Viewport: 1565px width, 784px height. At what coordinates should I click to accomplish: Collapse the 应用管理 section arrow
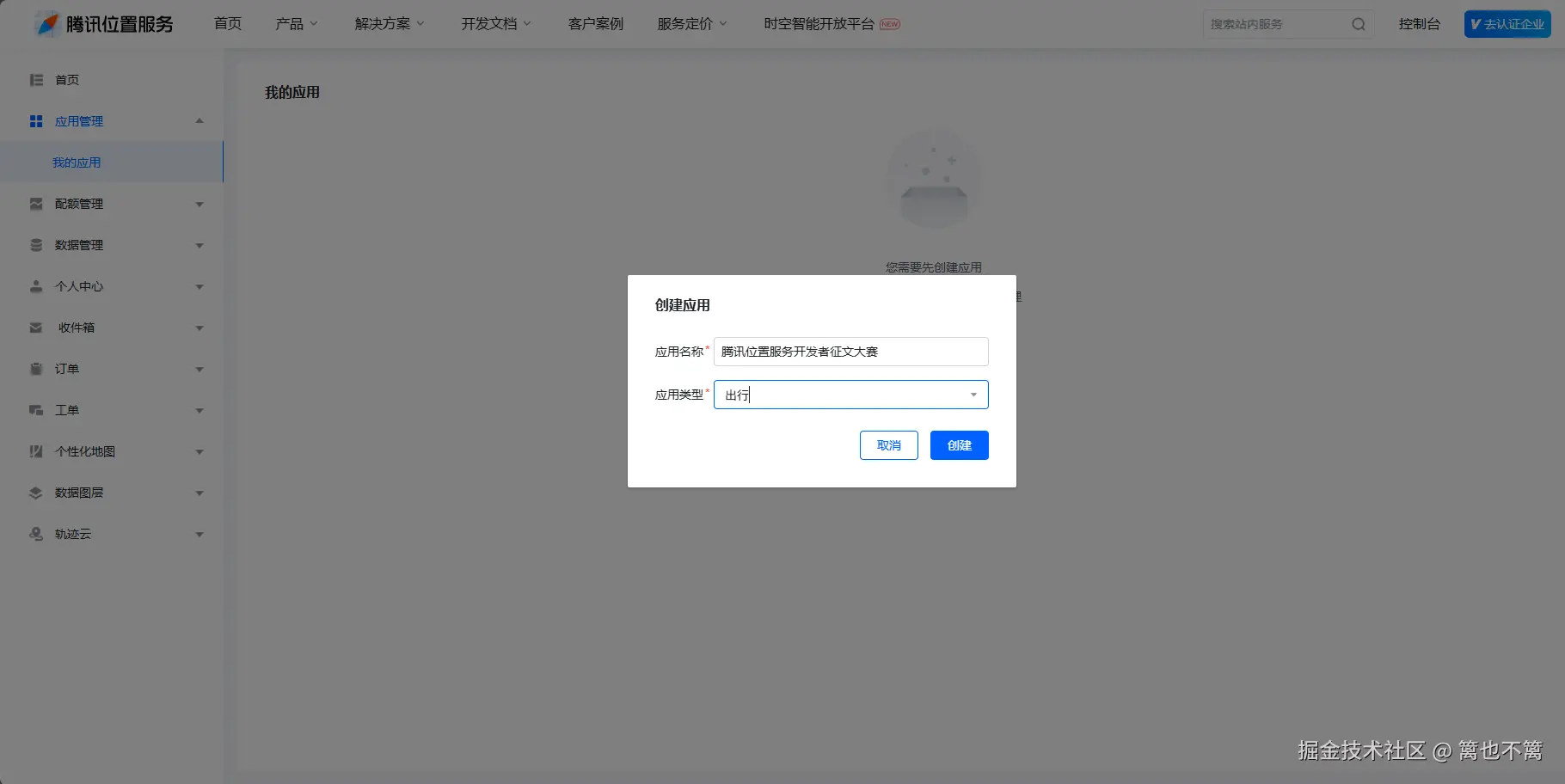pos(199,121)
